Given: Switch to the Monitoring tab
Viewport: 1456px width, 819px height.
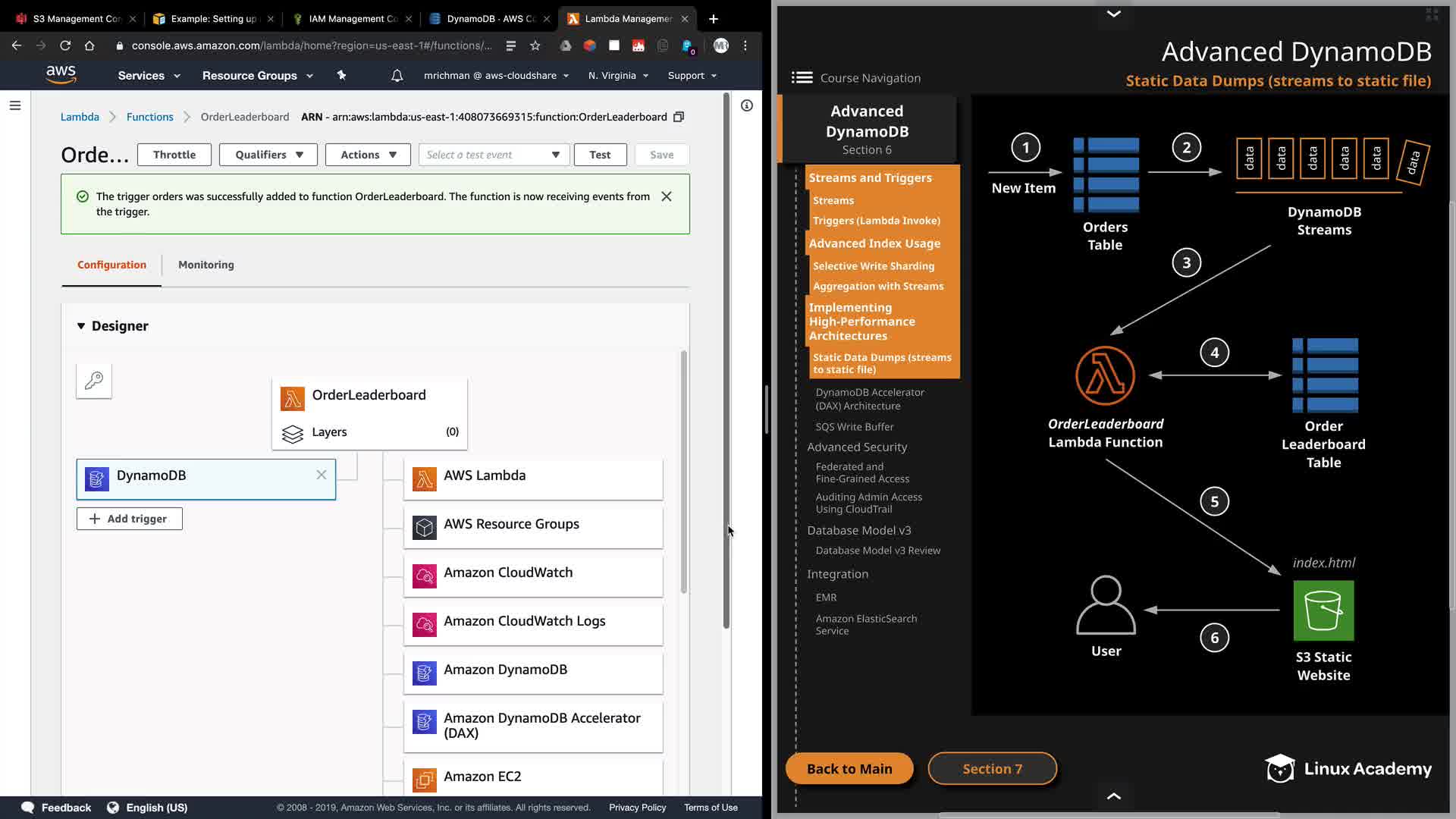Looking at the screenshot, I should (206, 265).
